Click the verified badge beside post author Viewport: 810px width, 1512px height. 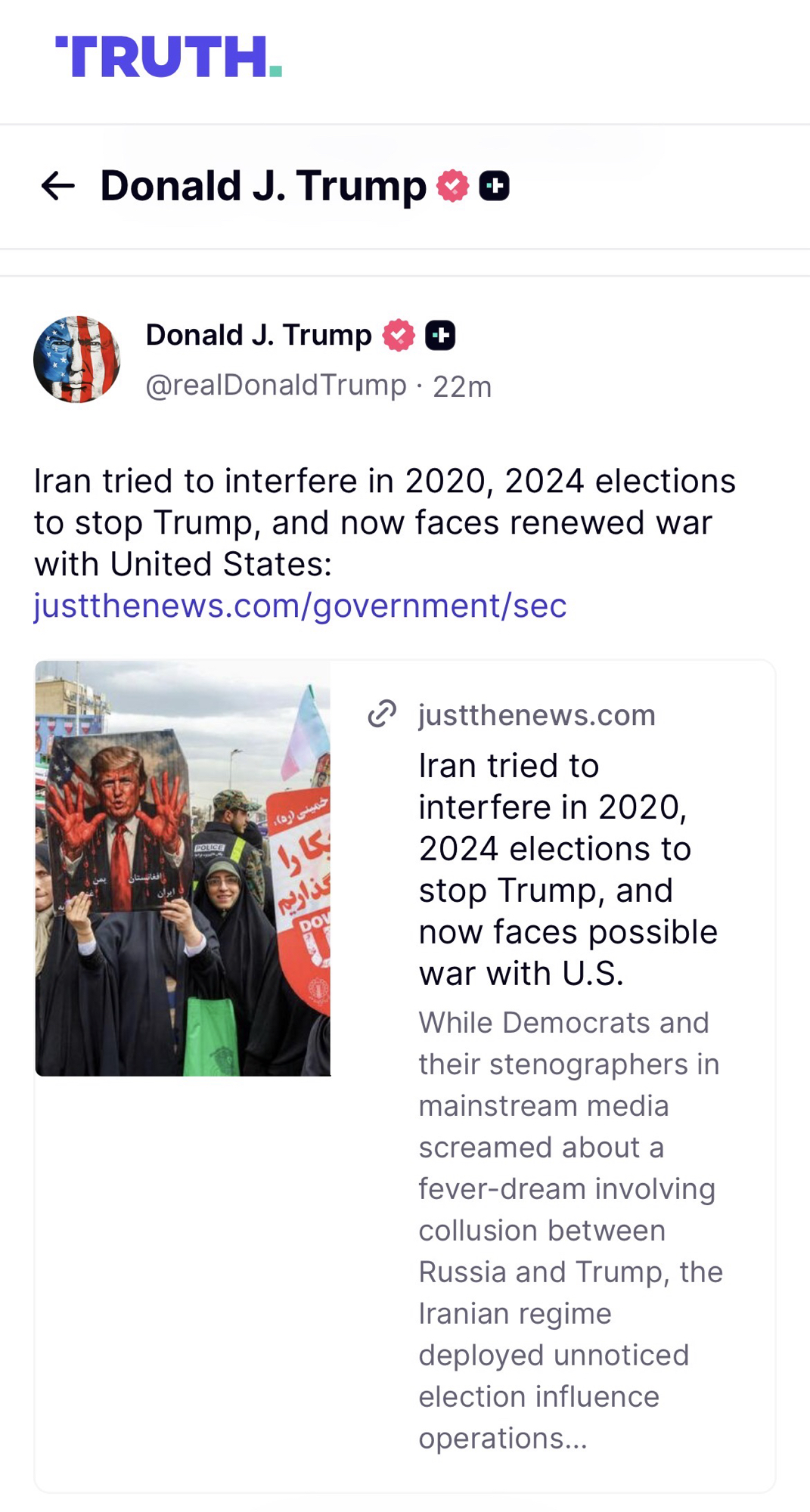pos(399,335)
